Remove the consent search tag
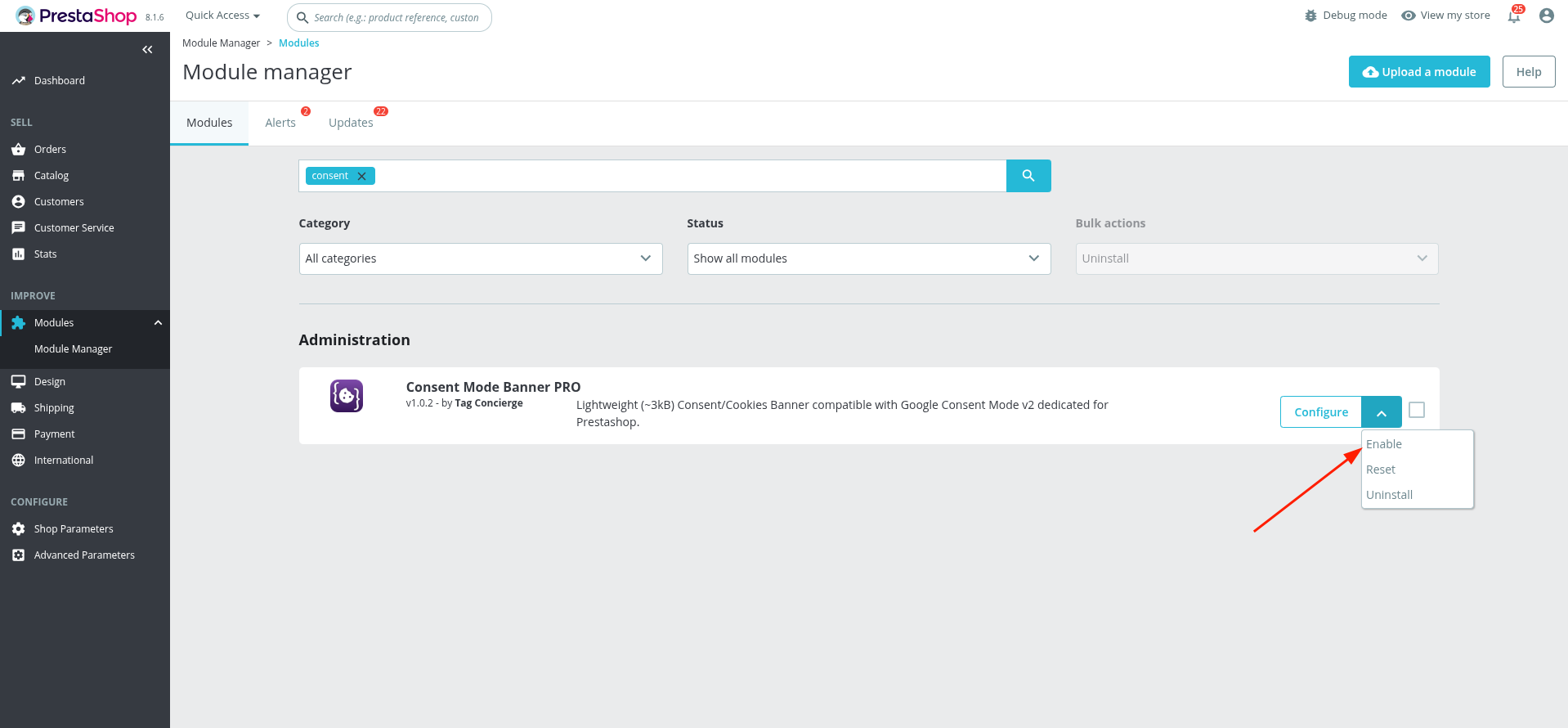The height and width of the screenshot is (728, 1568). [361, 176]
